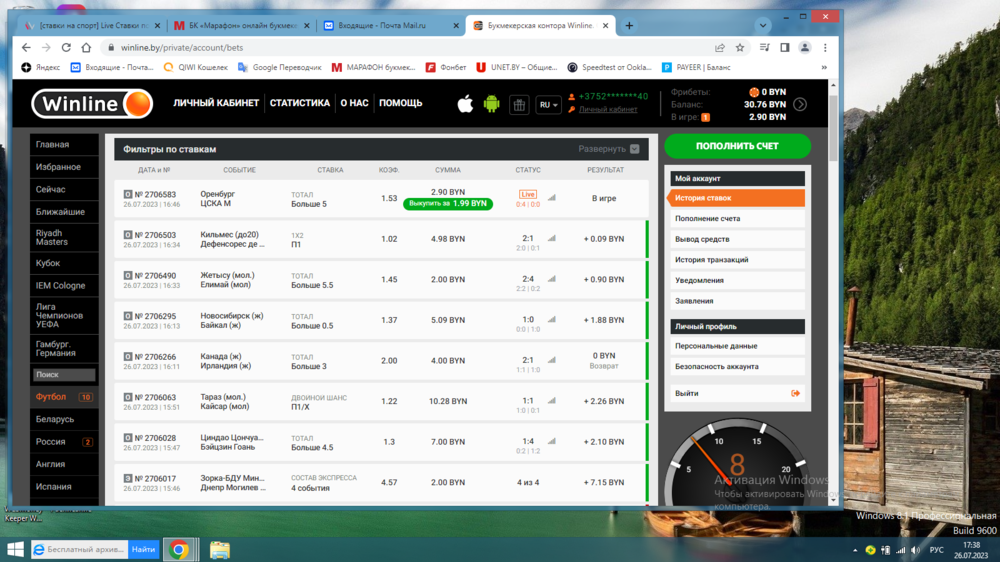The image size is (1000, 562).
Task: Bookmark this page with the star icon
Action: pyautogui.click(x=740, y=47)
